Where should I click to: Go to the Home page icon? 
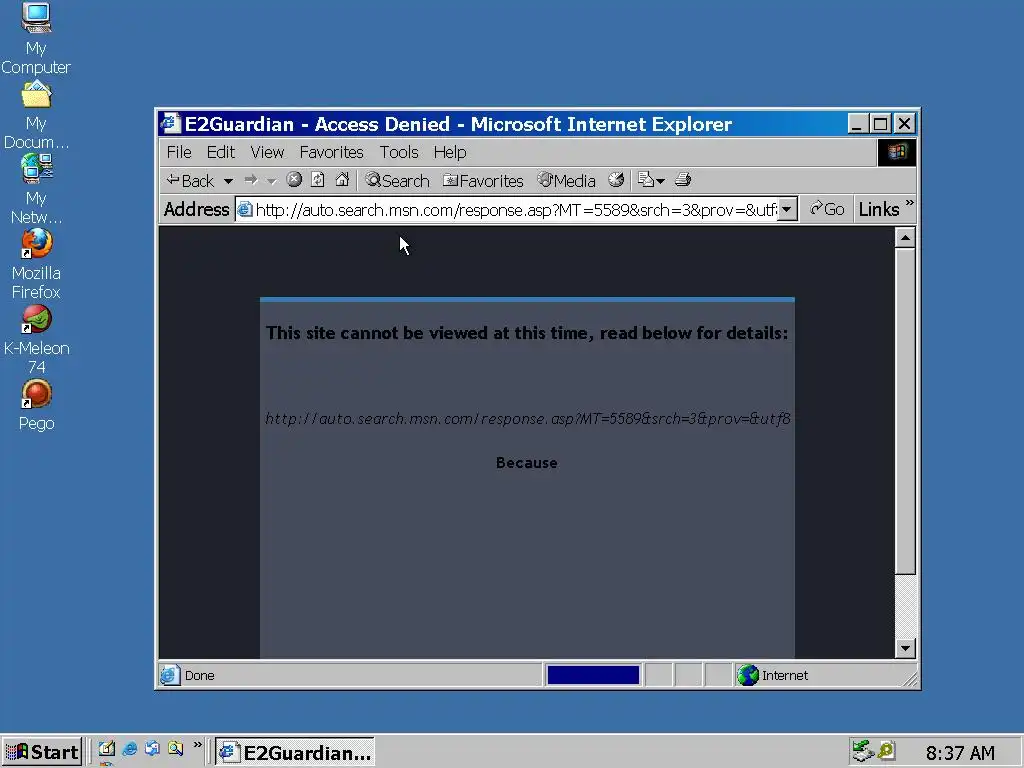coord(342,180)
